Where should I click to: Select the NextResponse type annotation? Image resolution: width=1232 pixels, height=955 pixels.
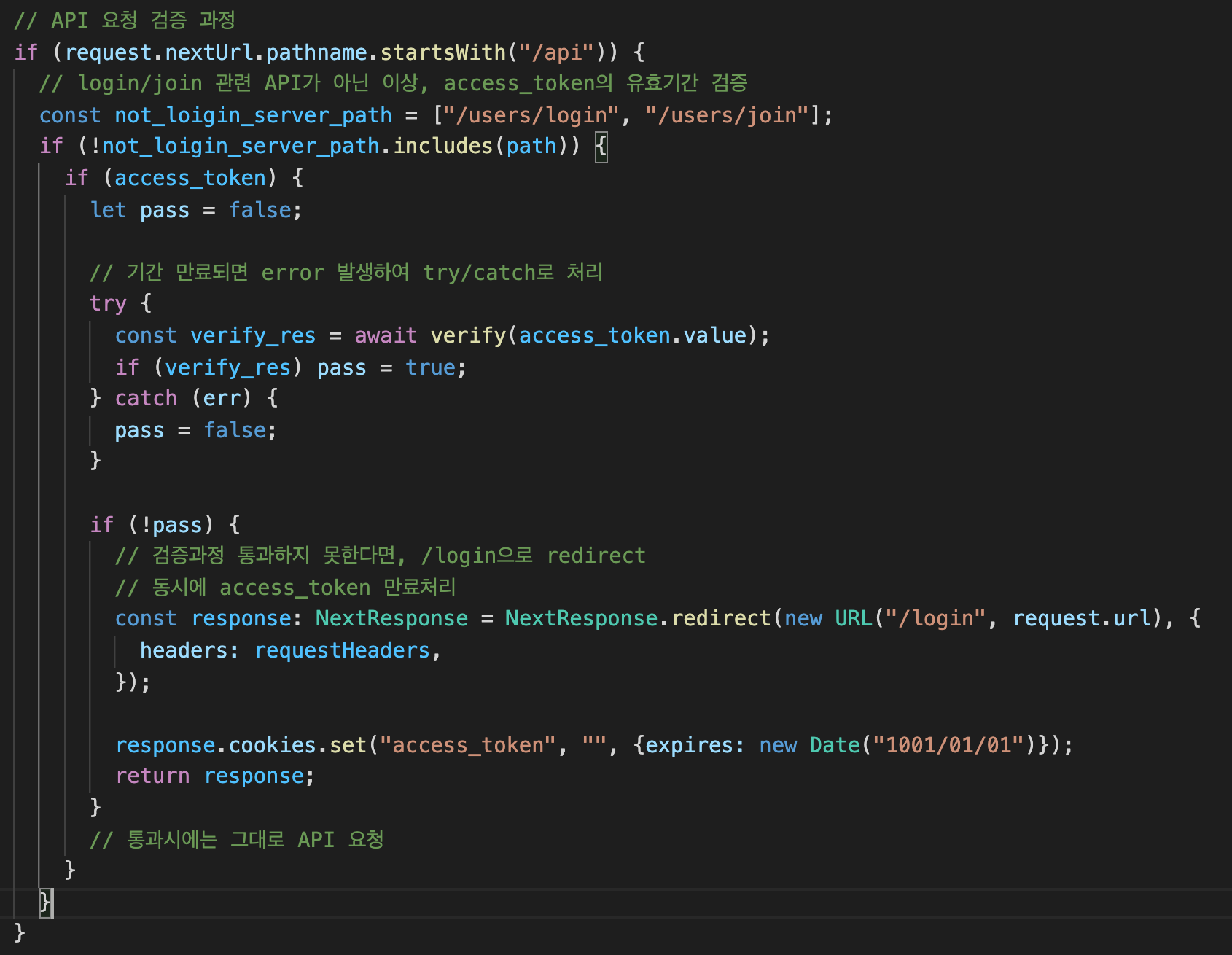391,617
